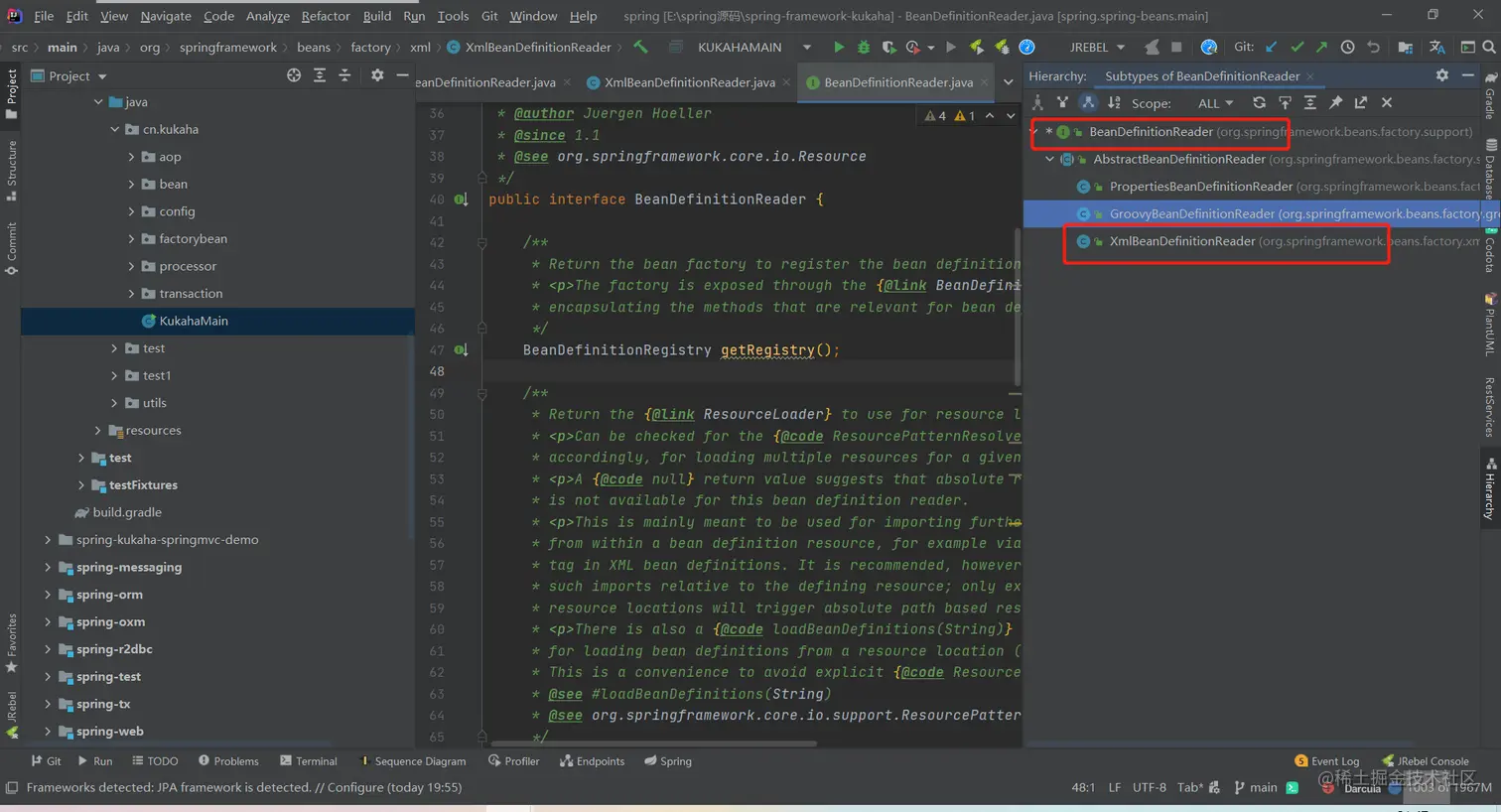Image resolution: width=1501 pixels, height=812 pixels.
Task: Click Git update project arrow
Action: point(1272,47)
